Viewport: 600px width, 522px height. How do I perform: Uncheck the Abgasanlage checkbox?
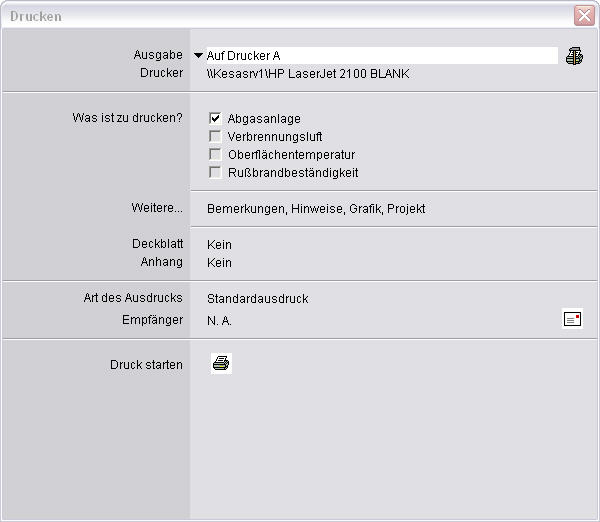[215, 118]
